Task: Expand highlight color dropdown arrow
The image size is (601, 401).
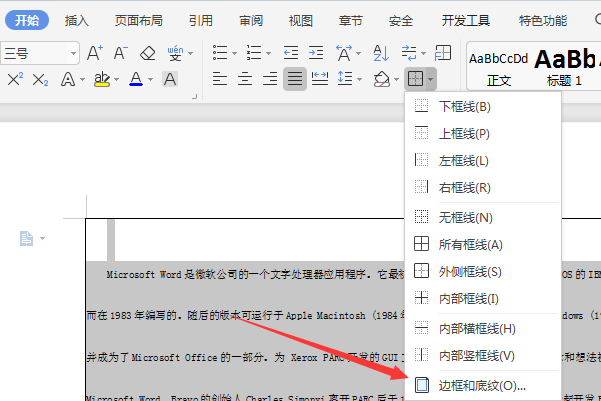Action: [117, 80]
